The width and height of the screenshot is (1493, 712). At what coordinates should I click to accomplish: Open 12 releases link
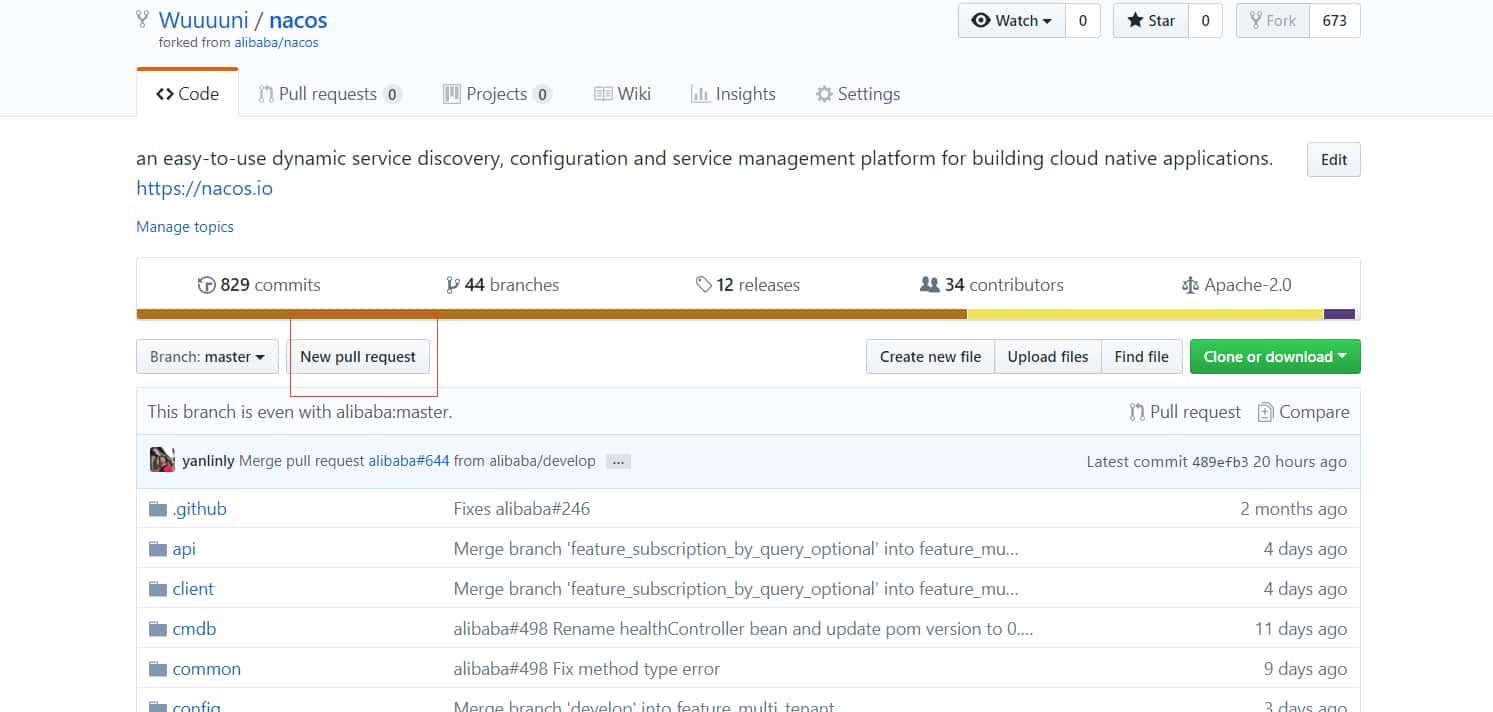click(748, 285)
